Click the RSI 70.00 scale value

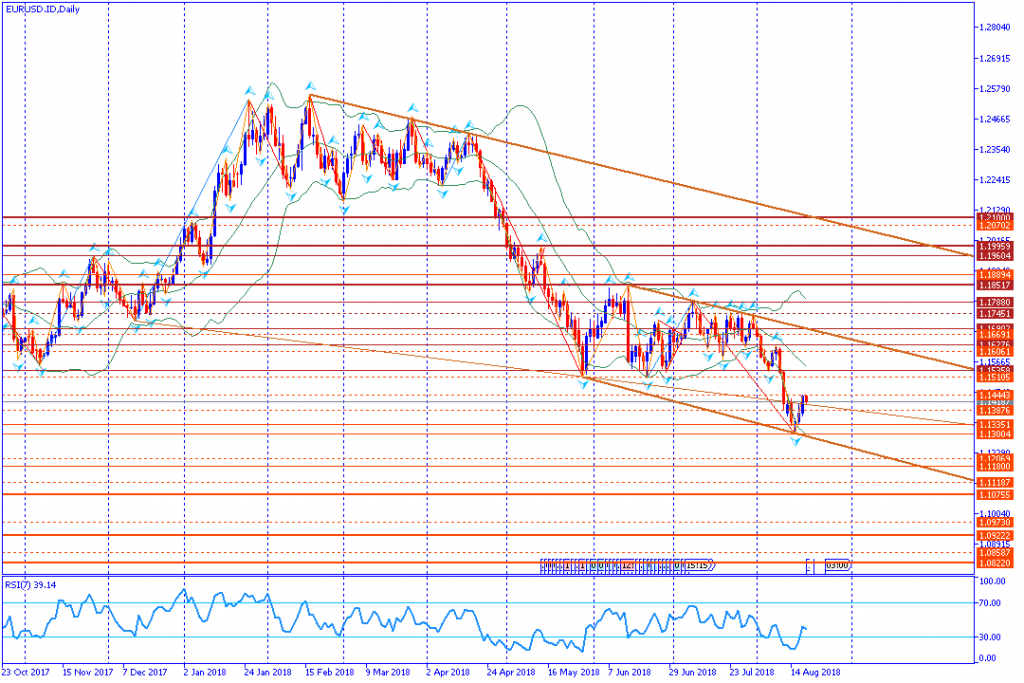pyautogui.click(x=991, y=603)
